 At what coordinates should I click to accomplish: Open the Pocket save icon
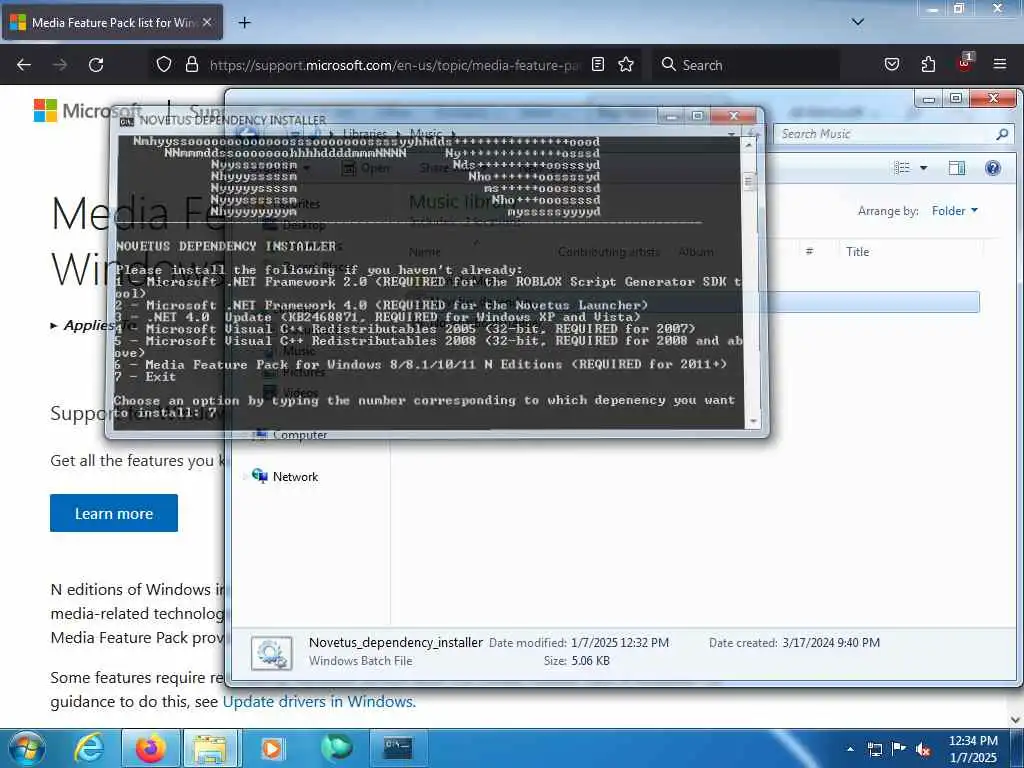(x=891, y=64)
